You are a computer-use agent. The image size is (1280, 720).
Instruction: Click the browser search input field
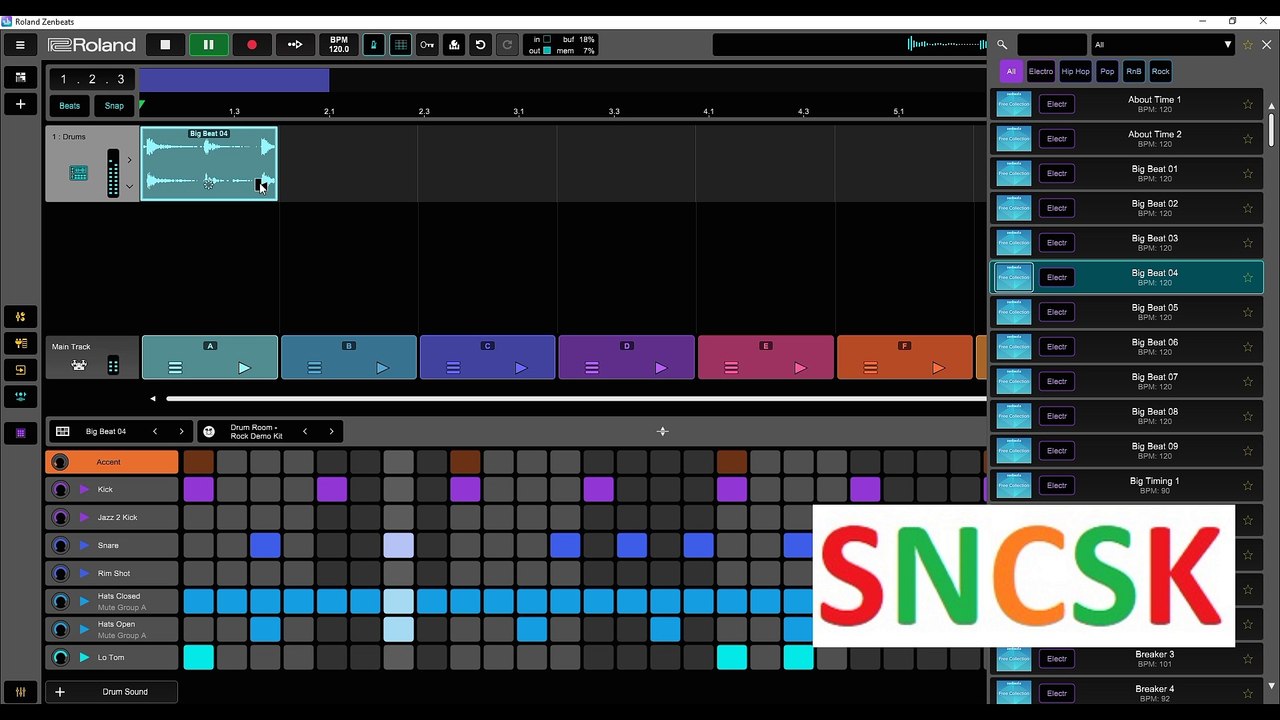pyautogui.click(x=1051, y=45)
